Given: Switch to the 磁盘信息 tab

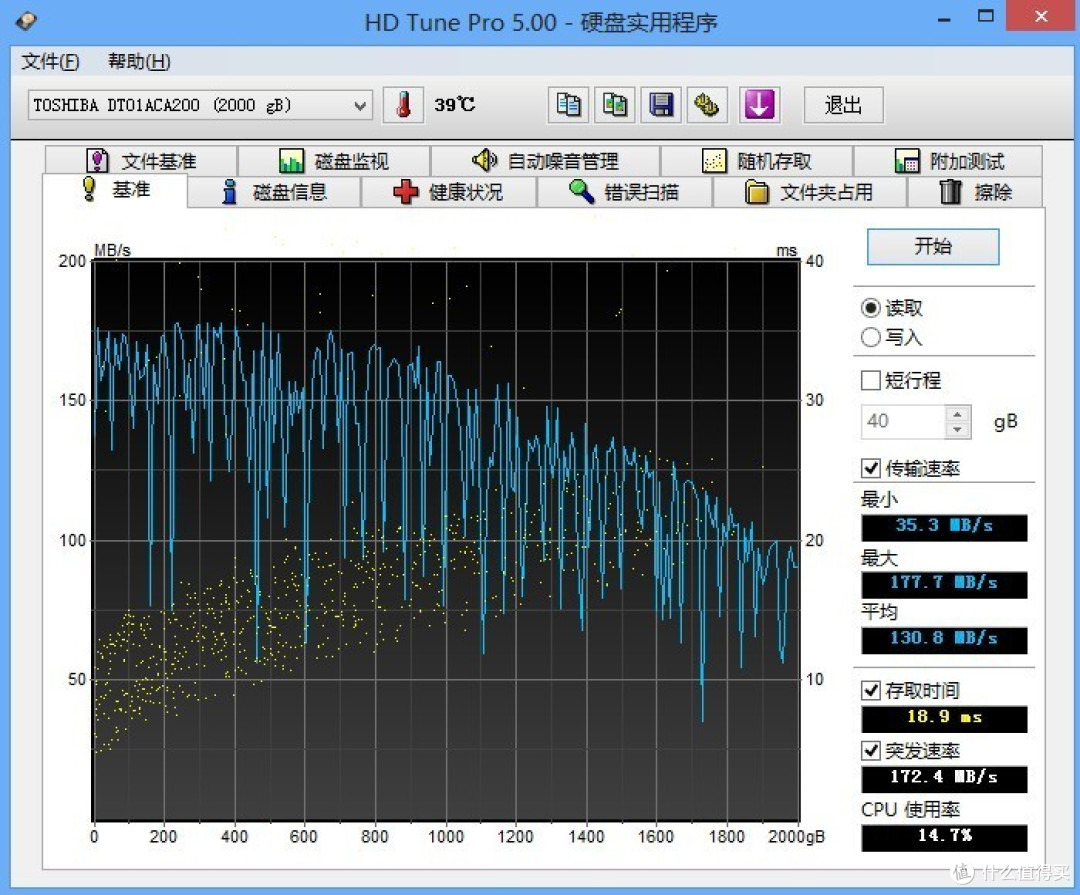Looking at the screenshot, I should [274, 192].
